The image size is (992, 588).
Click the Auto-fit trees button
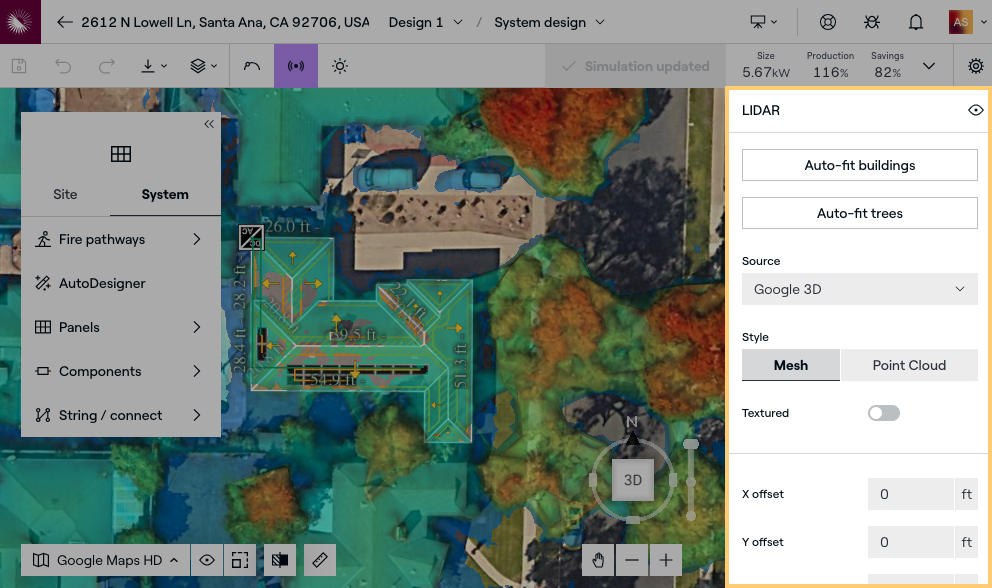(x=859, y=212)
